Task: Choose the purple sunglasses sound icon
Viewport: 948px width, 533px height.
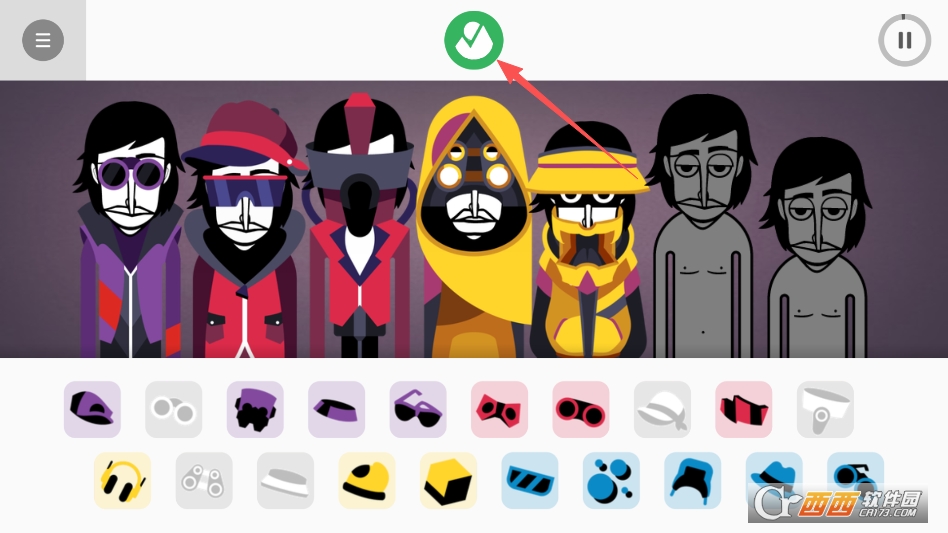Action: click(x=418, y=409)
